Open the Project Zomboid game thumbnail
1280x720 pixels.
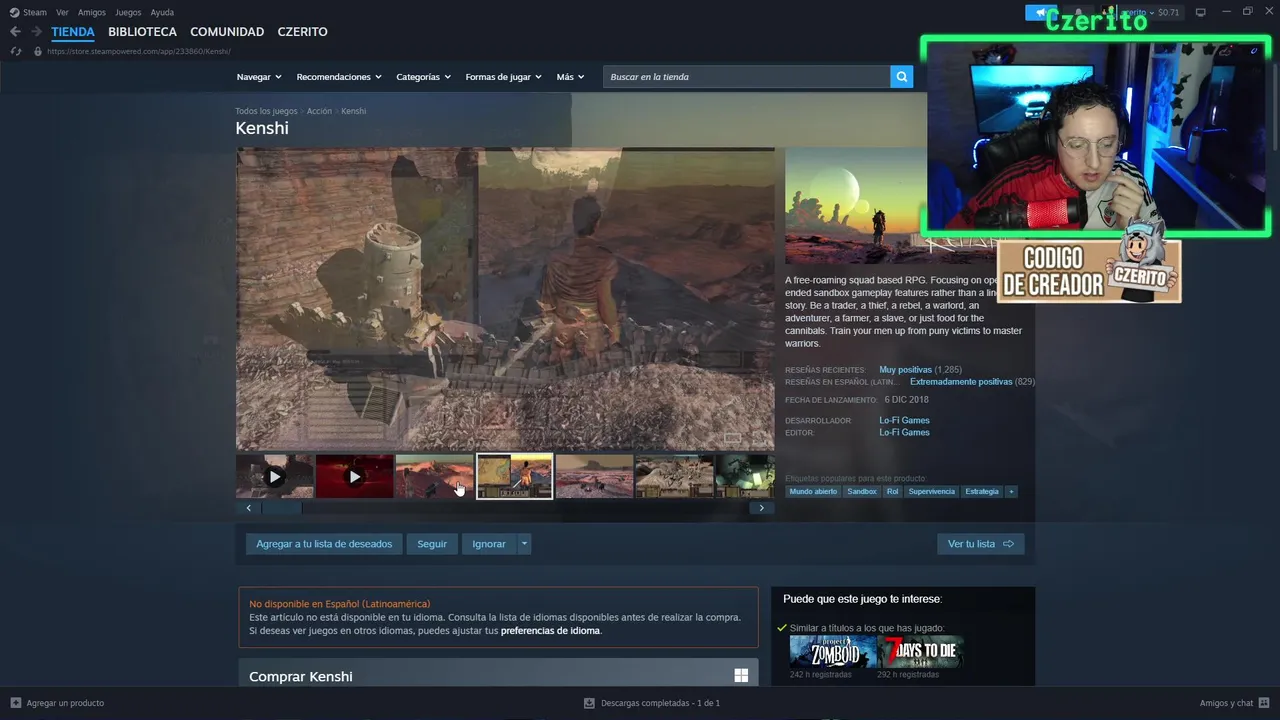[833, 652]
